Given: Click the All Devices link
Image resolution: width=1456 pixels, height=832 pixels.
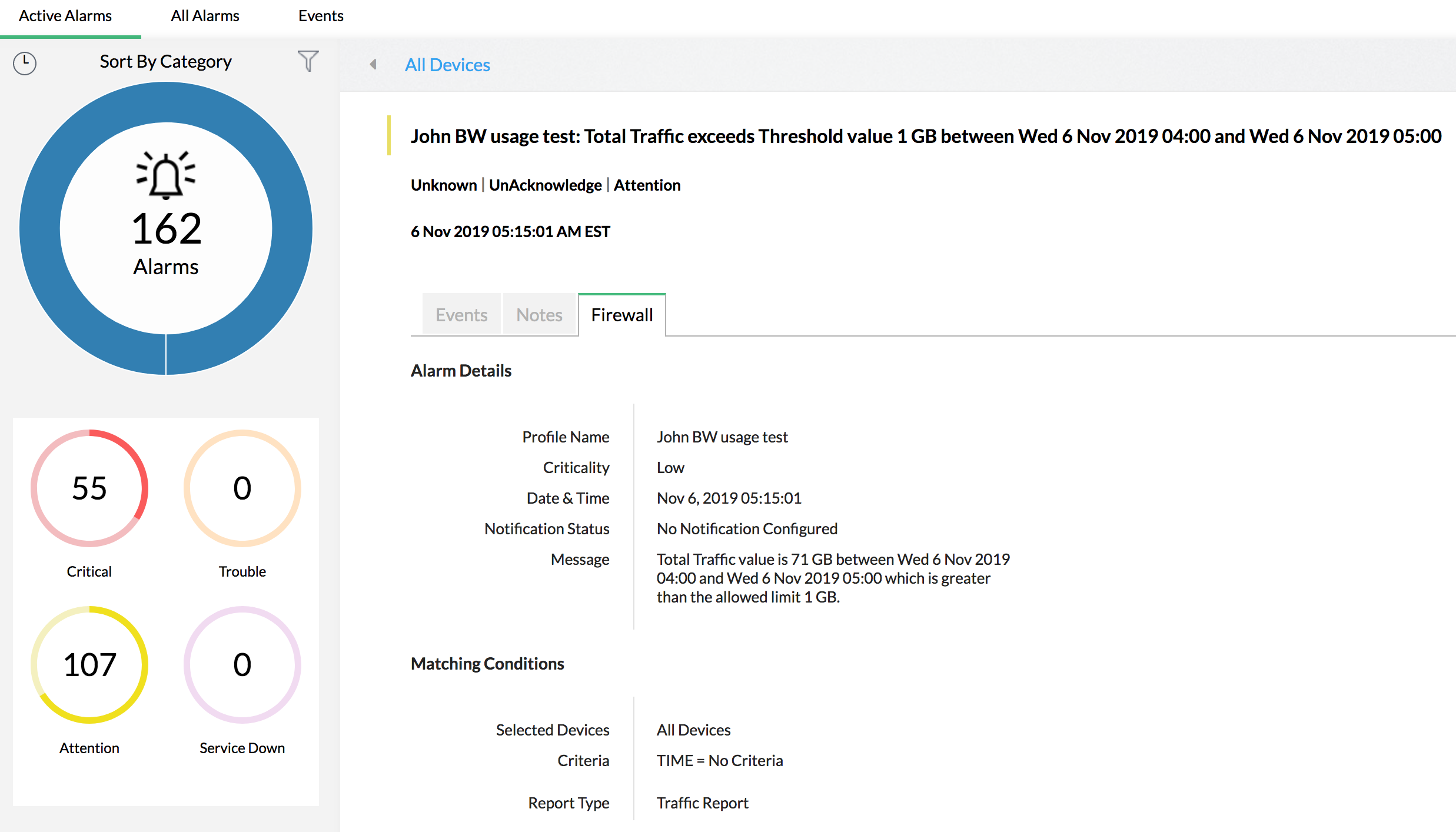Looking at the screenshot, I should pyautogui.click(x=447, y=65).
